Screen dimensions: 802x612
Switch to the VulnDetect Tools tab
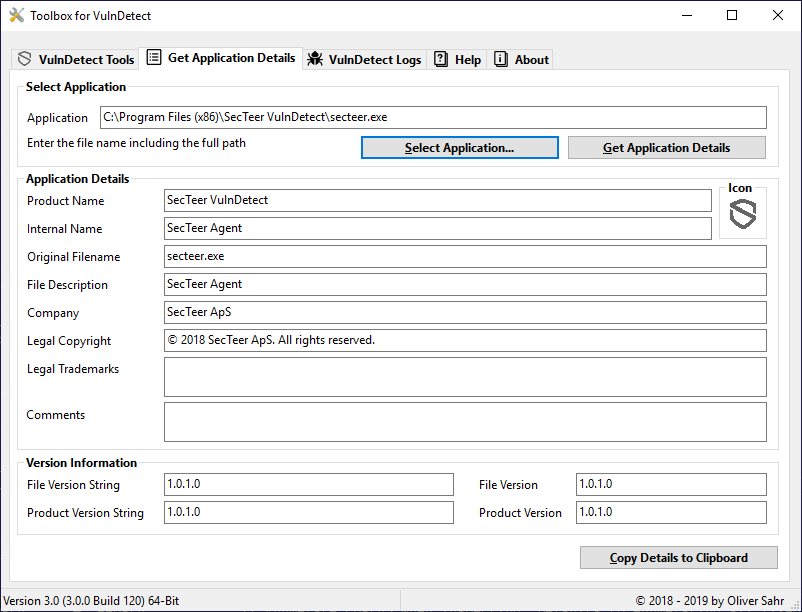click(x=75, y=59)
